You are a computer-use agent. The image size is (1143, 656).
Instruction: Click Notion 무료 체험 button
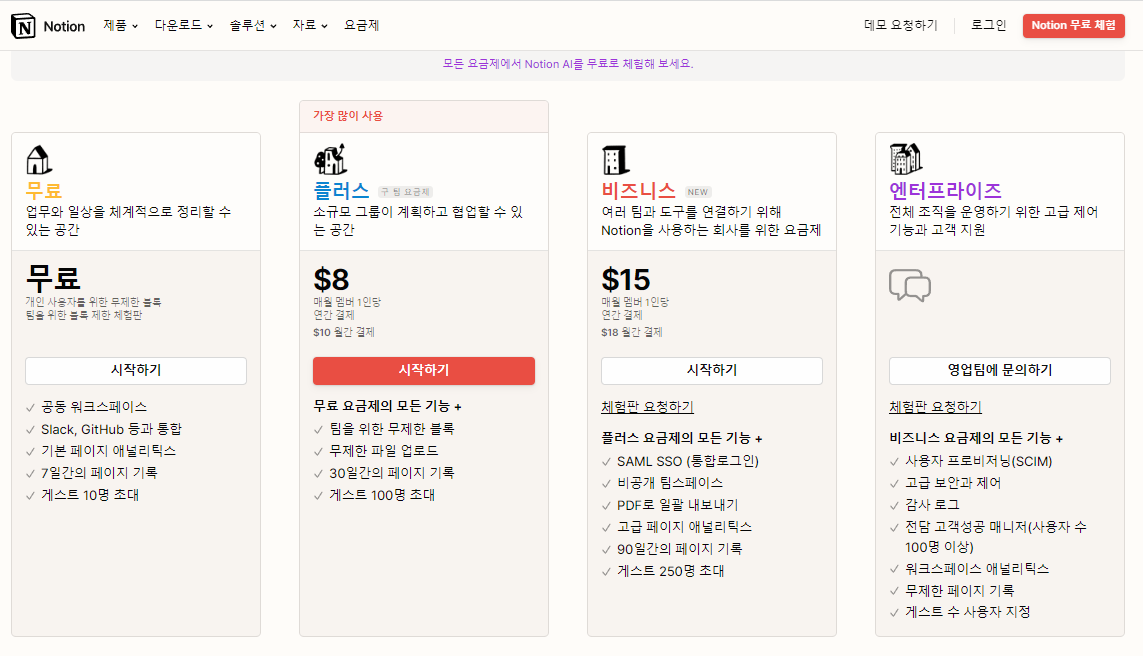pyautogui.click(x=1073, y=26)
